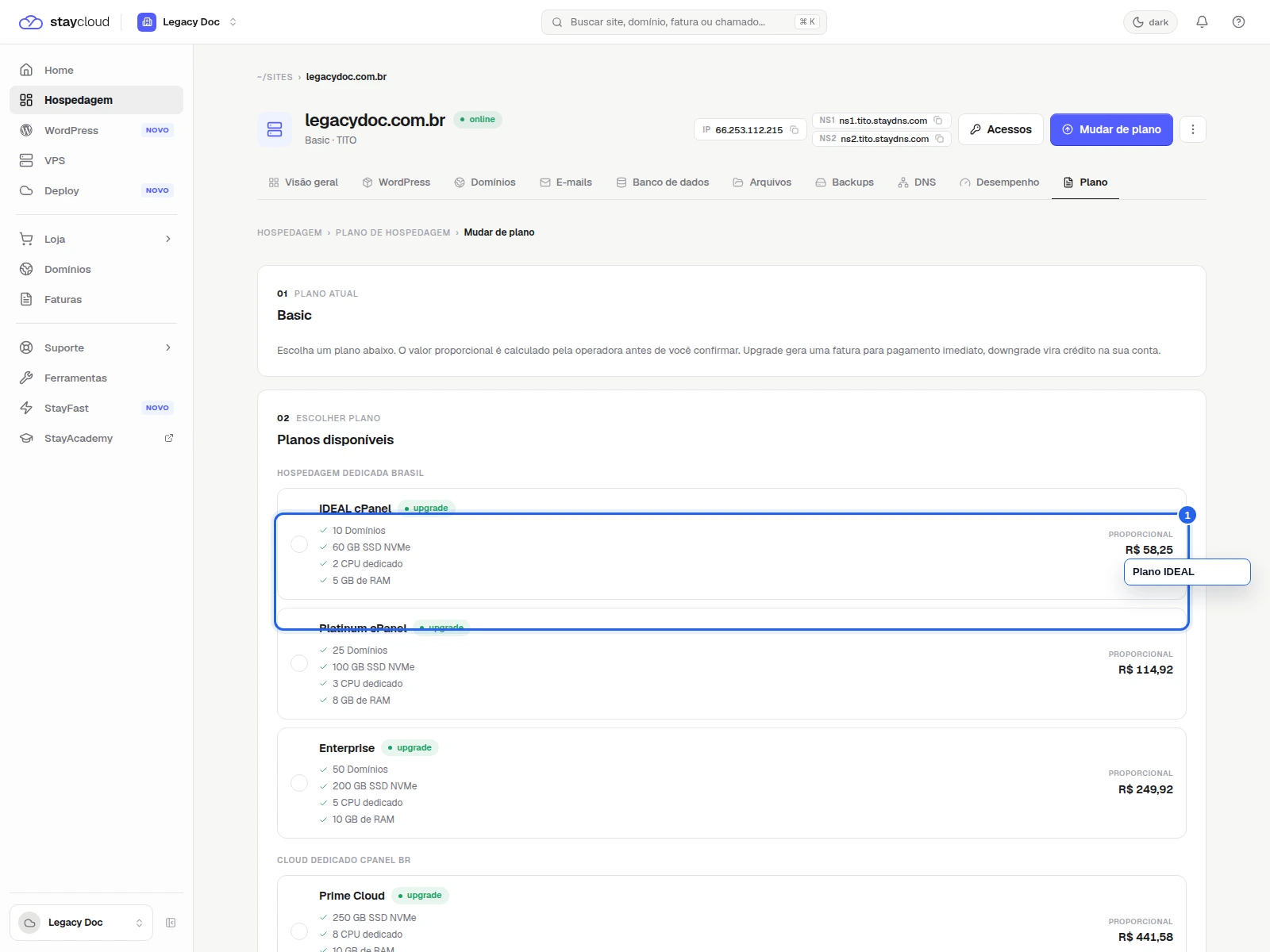Click the Faturas document icon
This screenshot has height=952, width=1270.
point(26,299)
